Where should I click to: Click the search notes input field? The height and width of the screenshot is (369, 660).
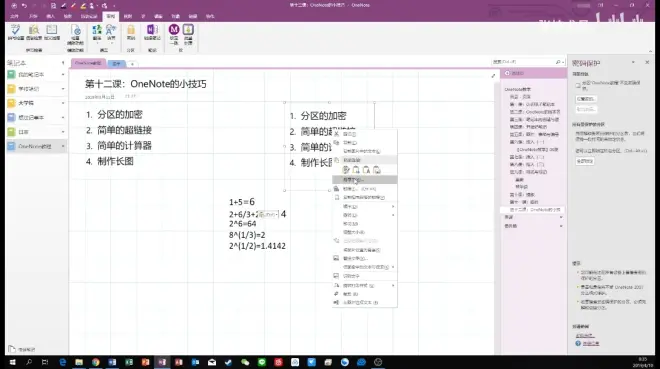(522, 62)
